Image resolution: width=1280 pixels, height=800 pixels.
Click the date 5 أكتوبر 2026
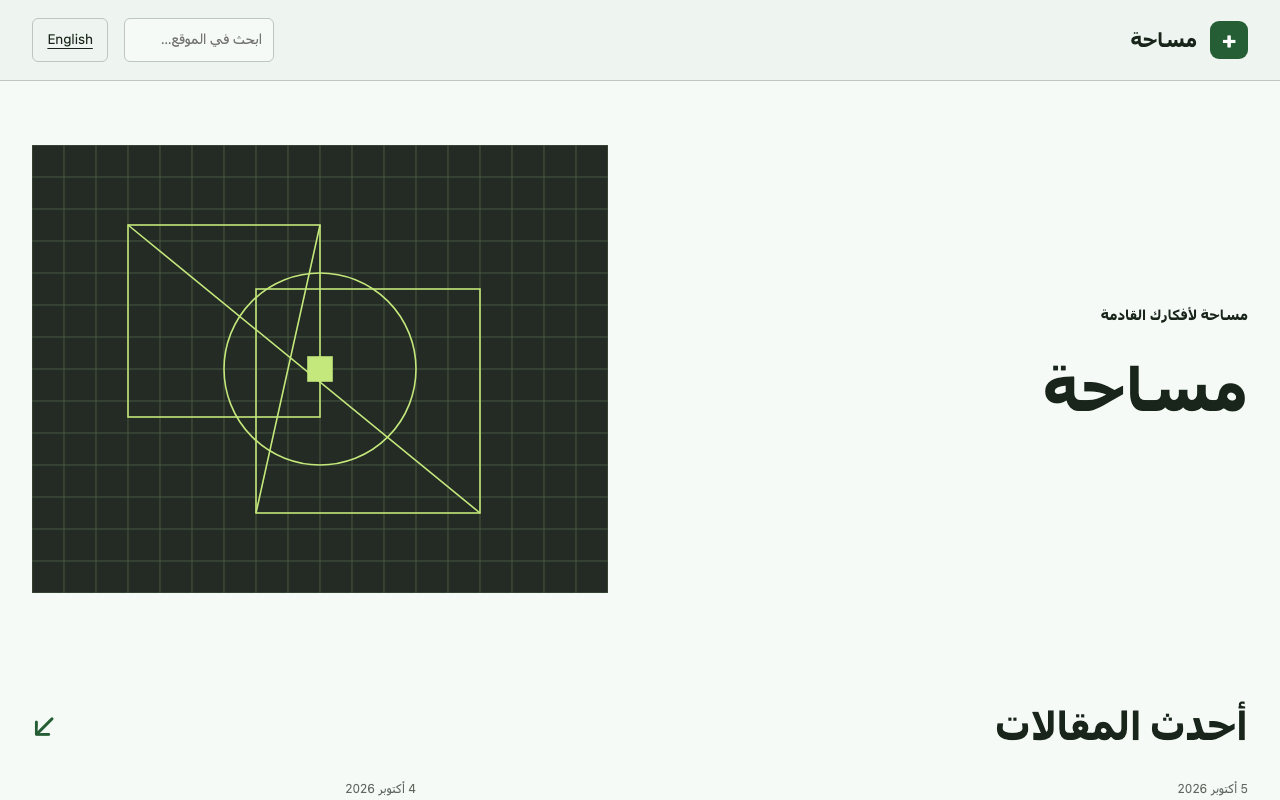pyautogui.click(x=1213, y=789)
